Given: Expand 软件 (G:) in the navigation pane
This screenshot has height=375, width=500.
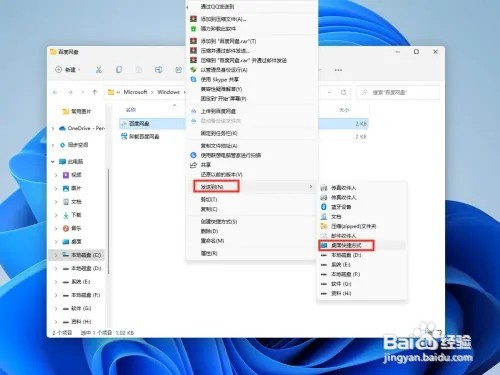Looking at the screenshot, I should click(x=56, y=309).
